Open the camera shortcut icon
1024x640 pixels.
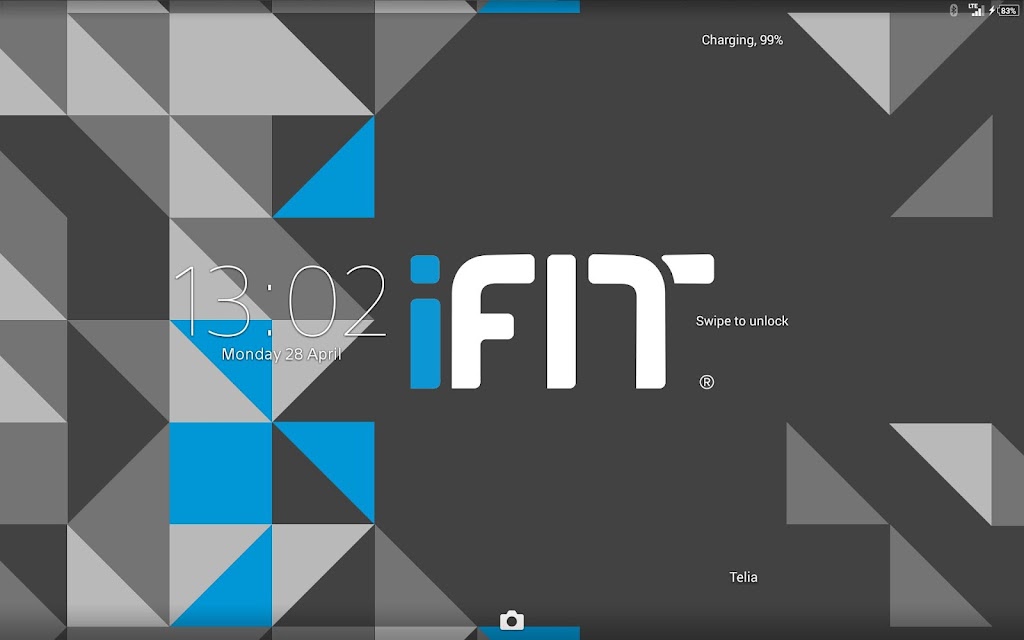point(511,620)
